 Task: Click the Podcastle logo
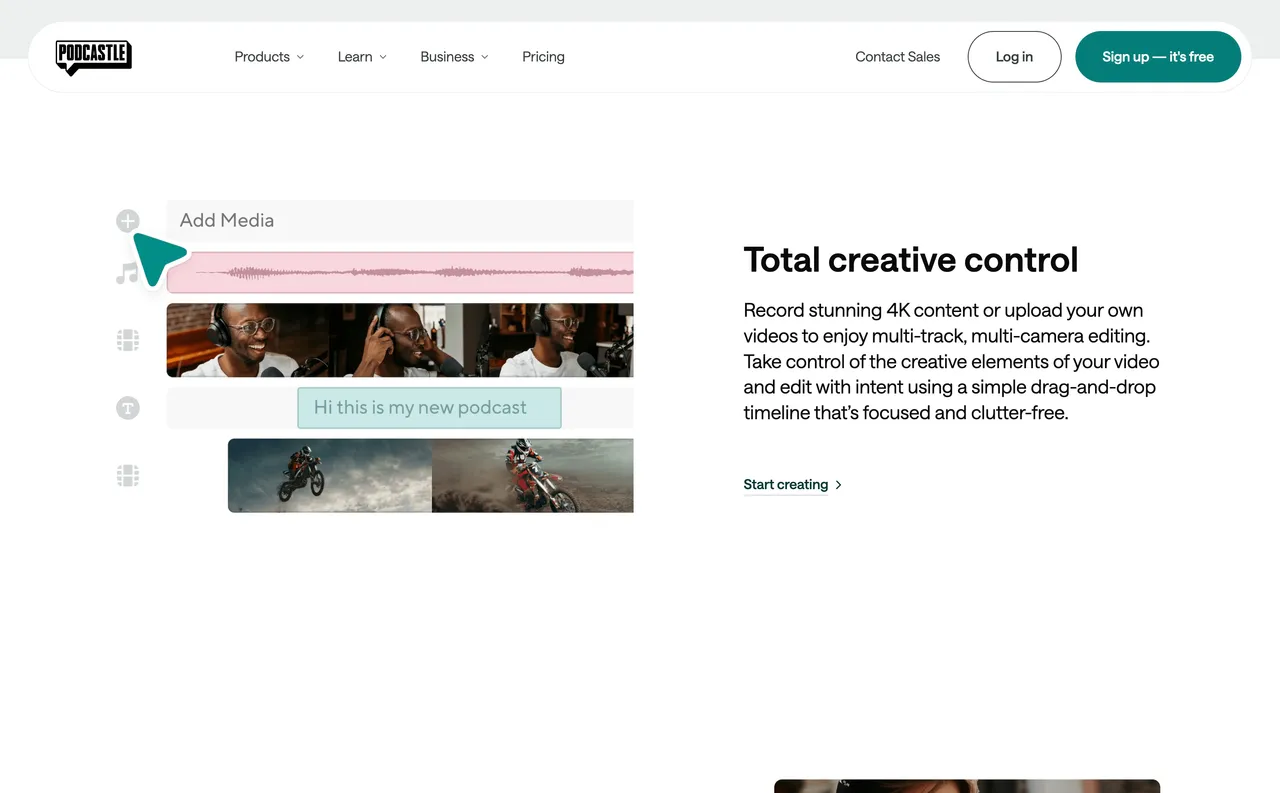click(92, 57)
